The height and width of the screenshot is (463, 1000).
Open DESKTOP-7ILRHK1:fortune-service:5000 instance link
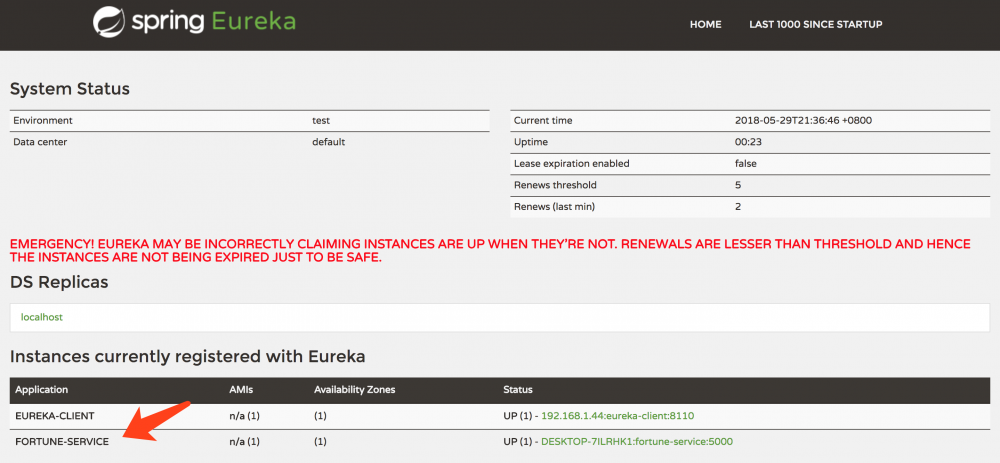click(x=637, y=441)
